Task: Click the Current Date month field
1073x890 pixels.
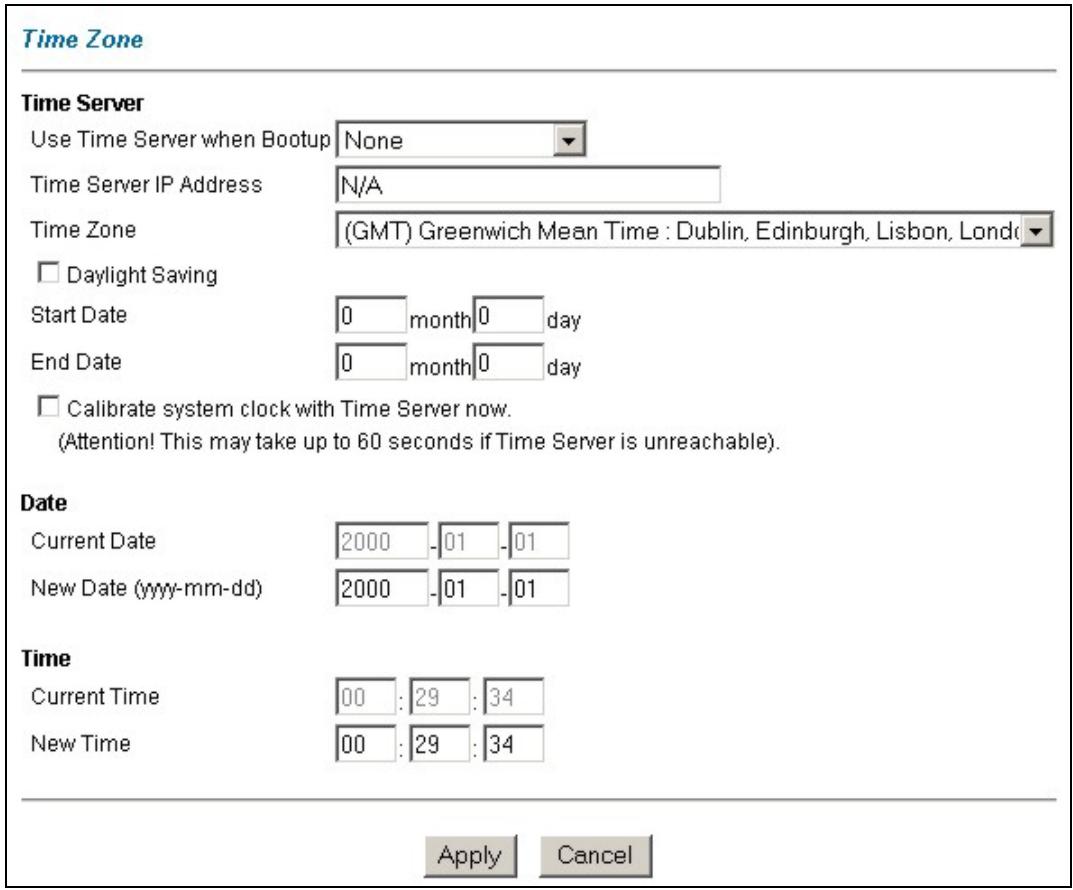Action: [x=469, y=541]
